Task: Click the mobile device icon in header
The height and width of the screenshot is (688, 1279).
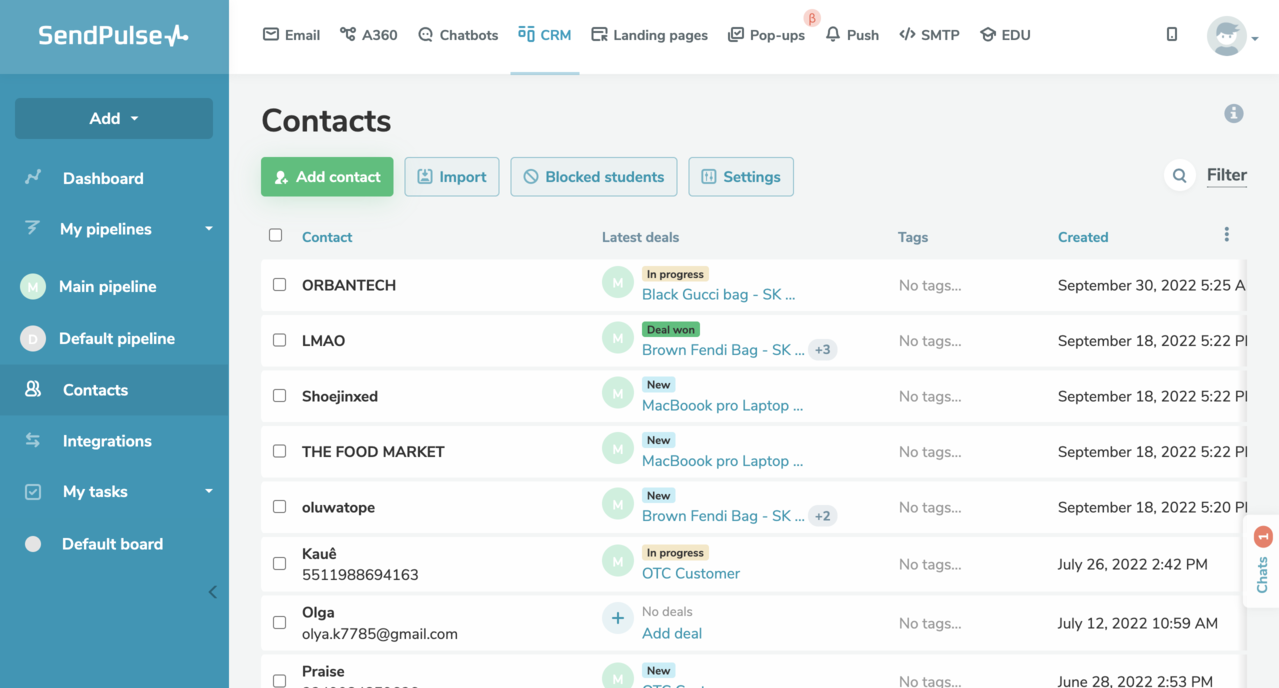Action: [x=1171, y=35]
